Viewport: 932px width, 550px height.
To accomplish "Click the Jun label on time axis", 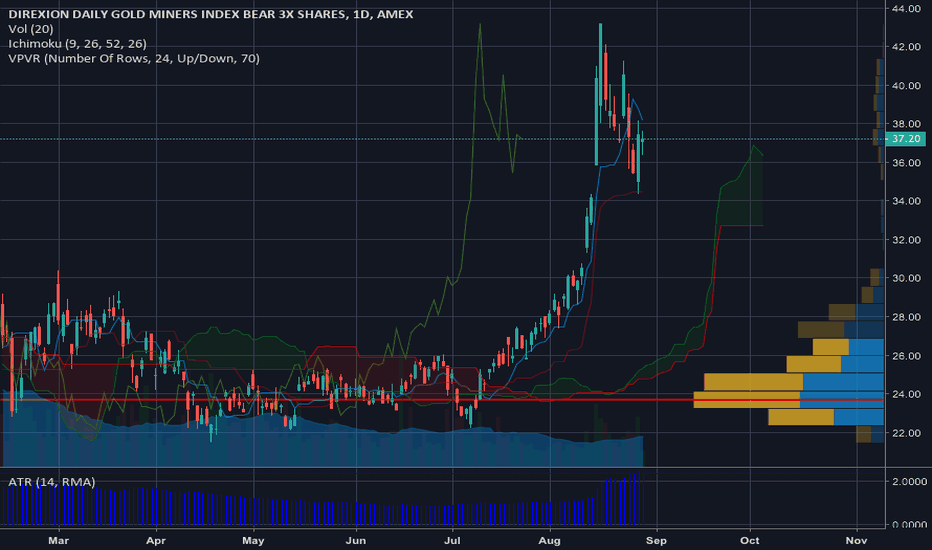I will coord(355,540).
